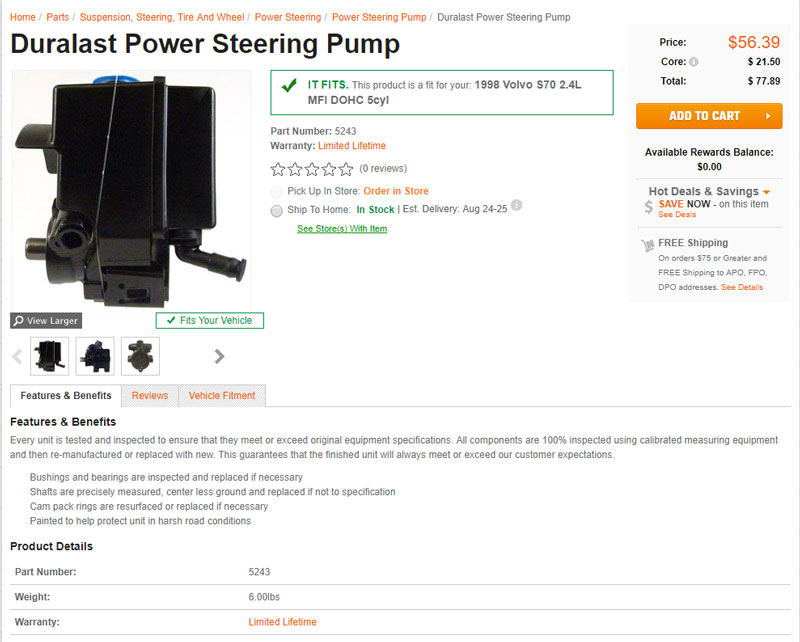Select the second product thumbnail
This screenshot has height=642, width=800.
click(95, 356)
